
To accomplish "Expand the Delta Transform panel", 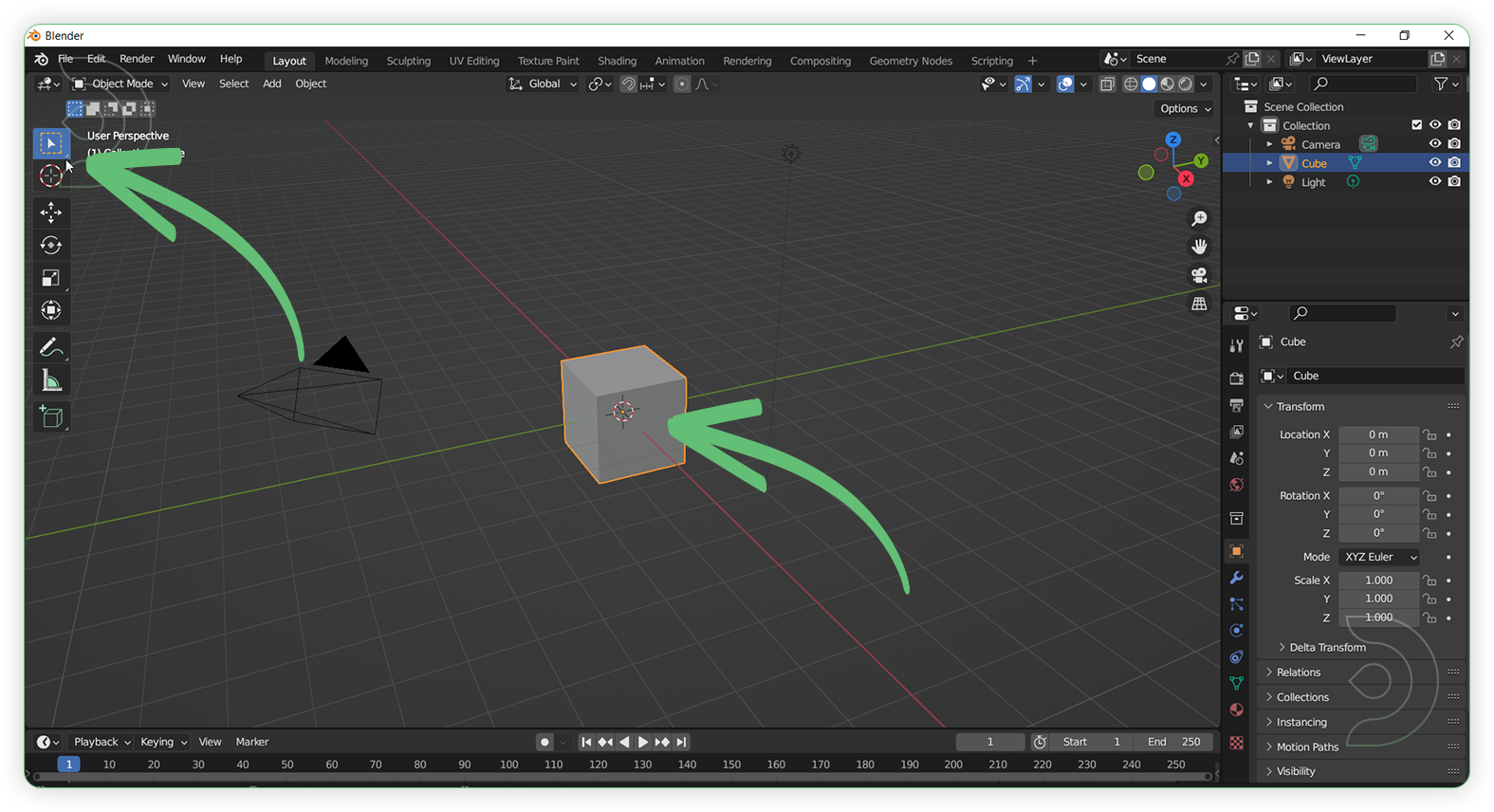I will point(1326,647).
